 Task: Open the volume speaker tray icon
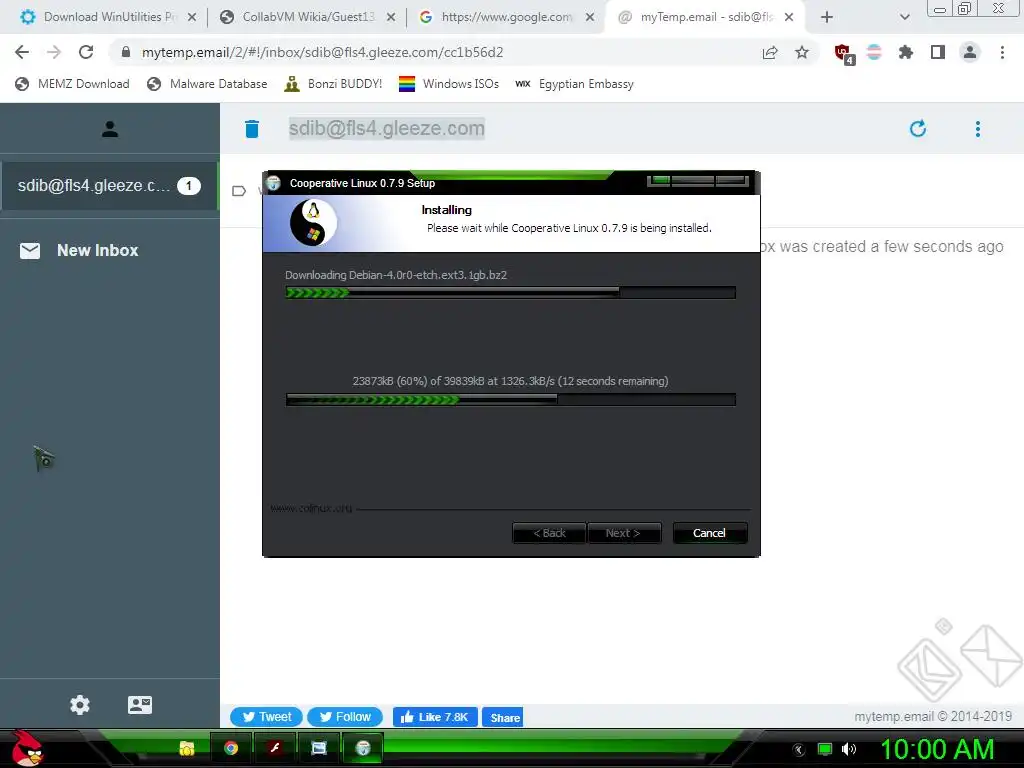pyautogui.click(x=849, y=749)
